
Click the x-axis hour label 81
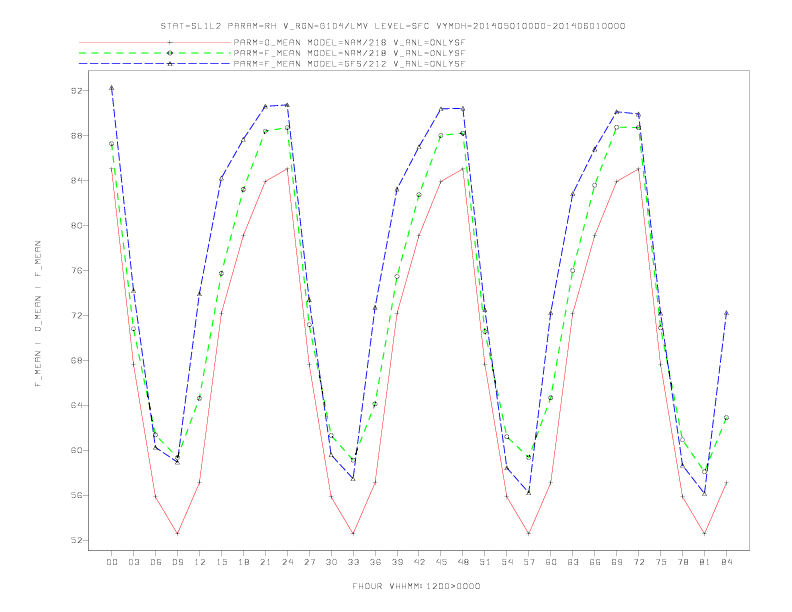point(705,562)
